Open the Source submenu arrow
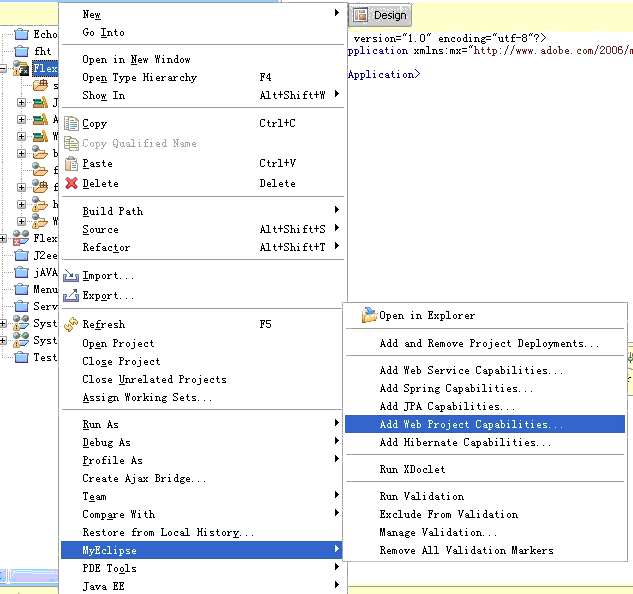633x594 pixels. (337, 228)
